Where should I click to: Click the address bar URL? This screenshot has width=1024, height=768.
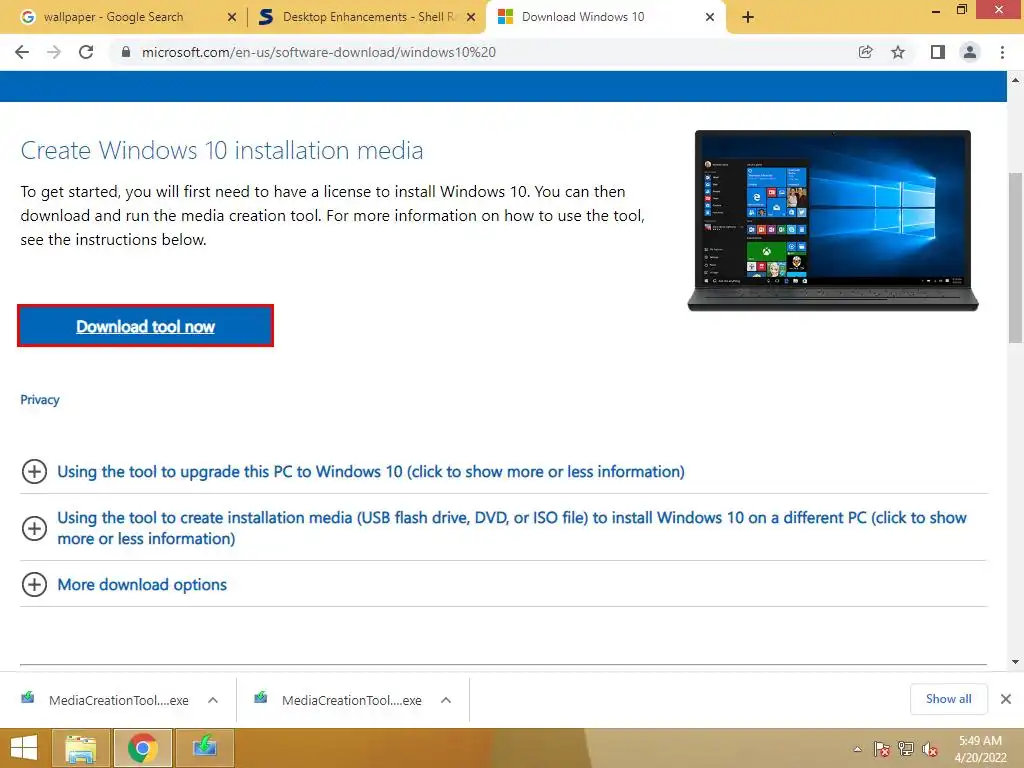319,52
